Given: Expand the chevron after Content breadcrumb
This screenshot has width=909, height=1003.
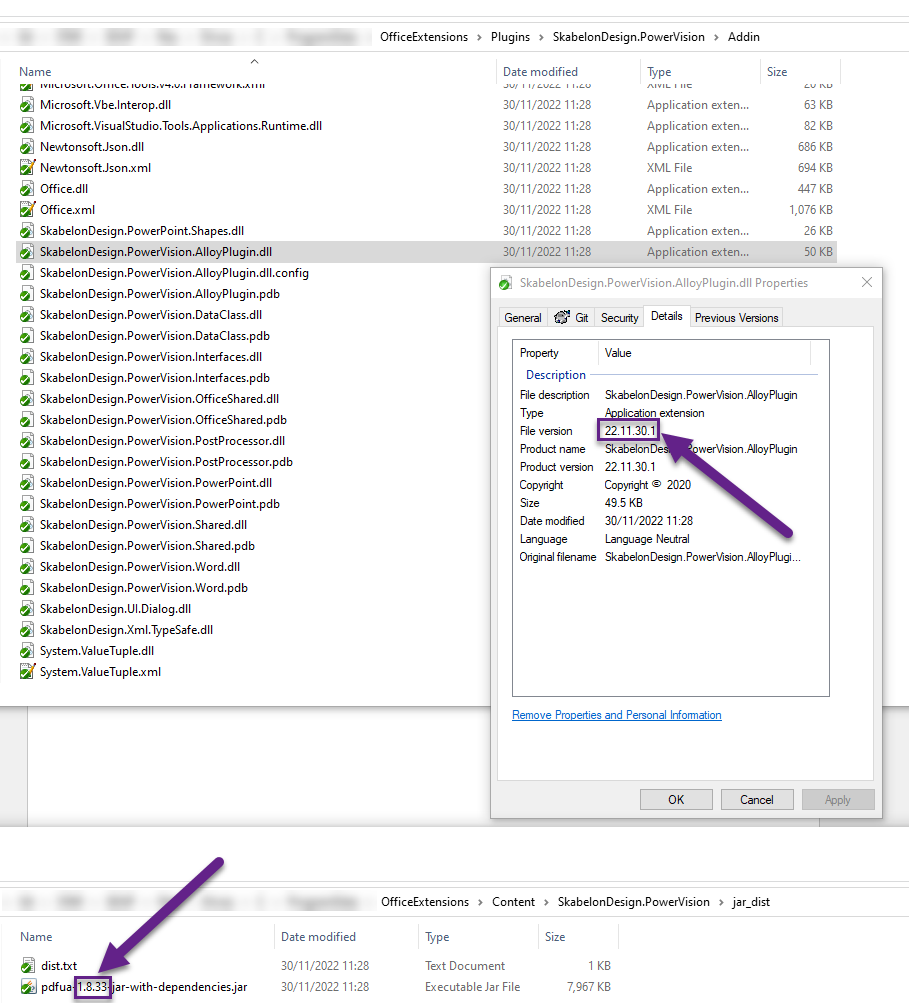Looking at the screenshot, I should (546, 902).
